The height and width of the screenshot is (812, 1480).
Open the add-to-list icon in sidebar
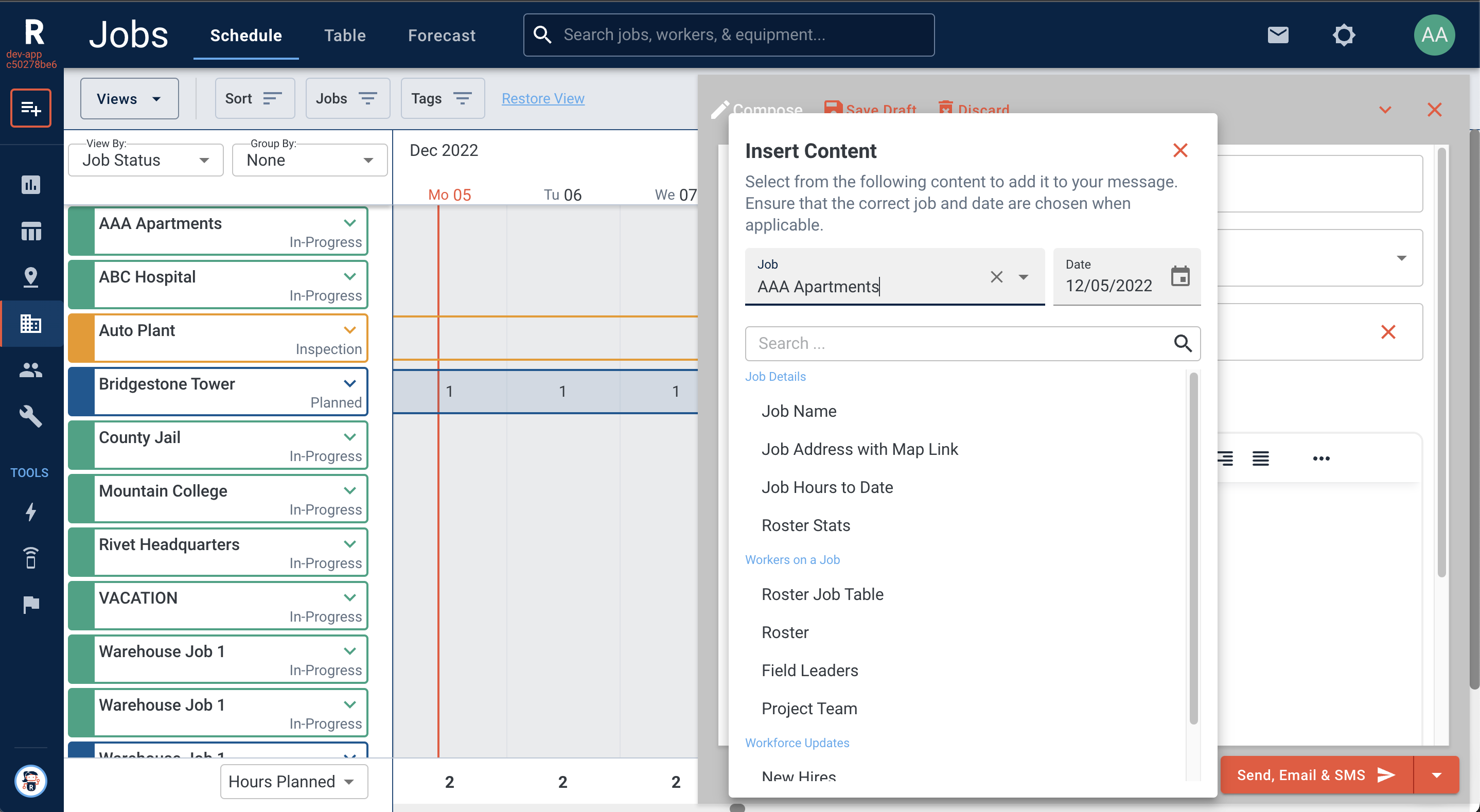click(x=30, y=108)
